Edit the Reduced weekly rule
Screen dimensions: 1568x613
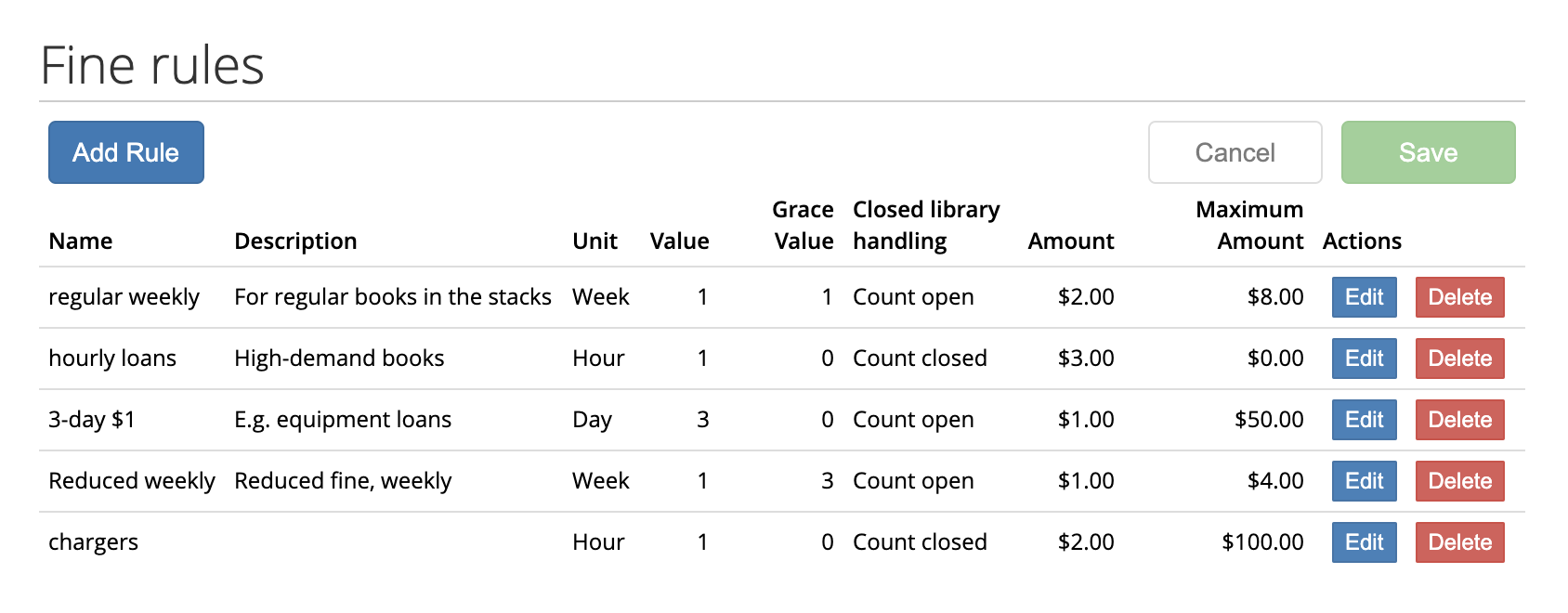[x=1364, y=481]
